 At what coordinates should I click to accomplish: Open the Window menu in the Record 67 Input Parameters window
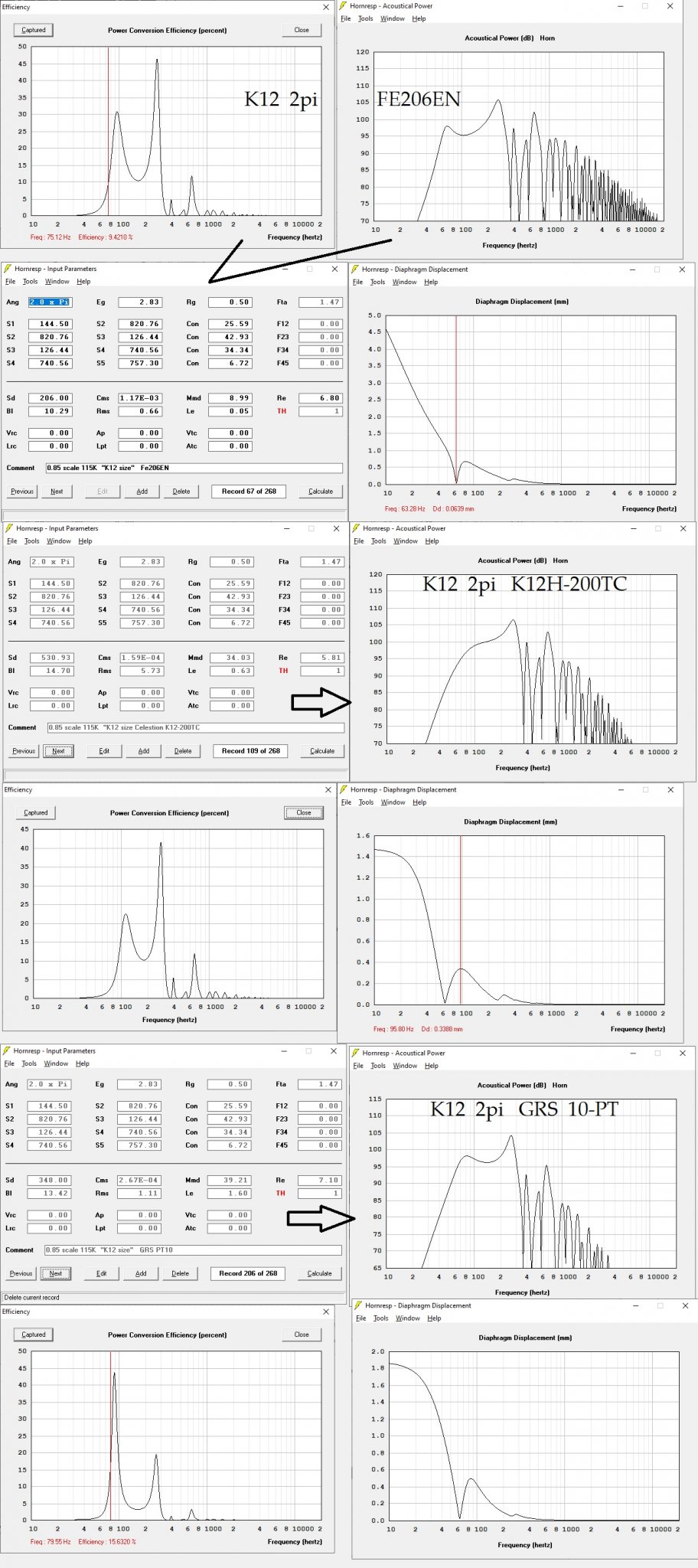pos(57,281)
